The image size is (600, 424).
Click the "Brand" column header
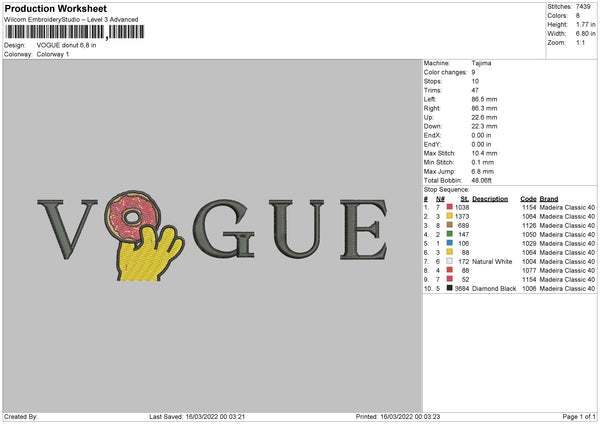[549, 199]
